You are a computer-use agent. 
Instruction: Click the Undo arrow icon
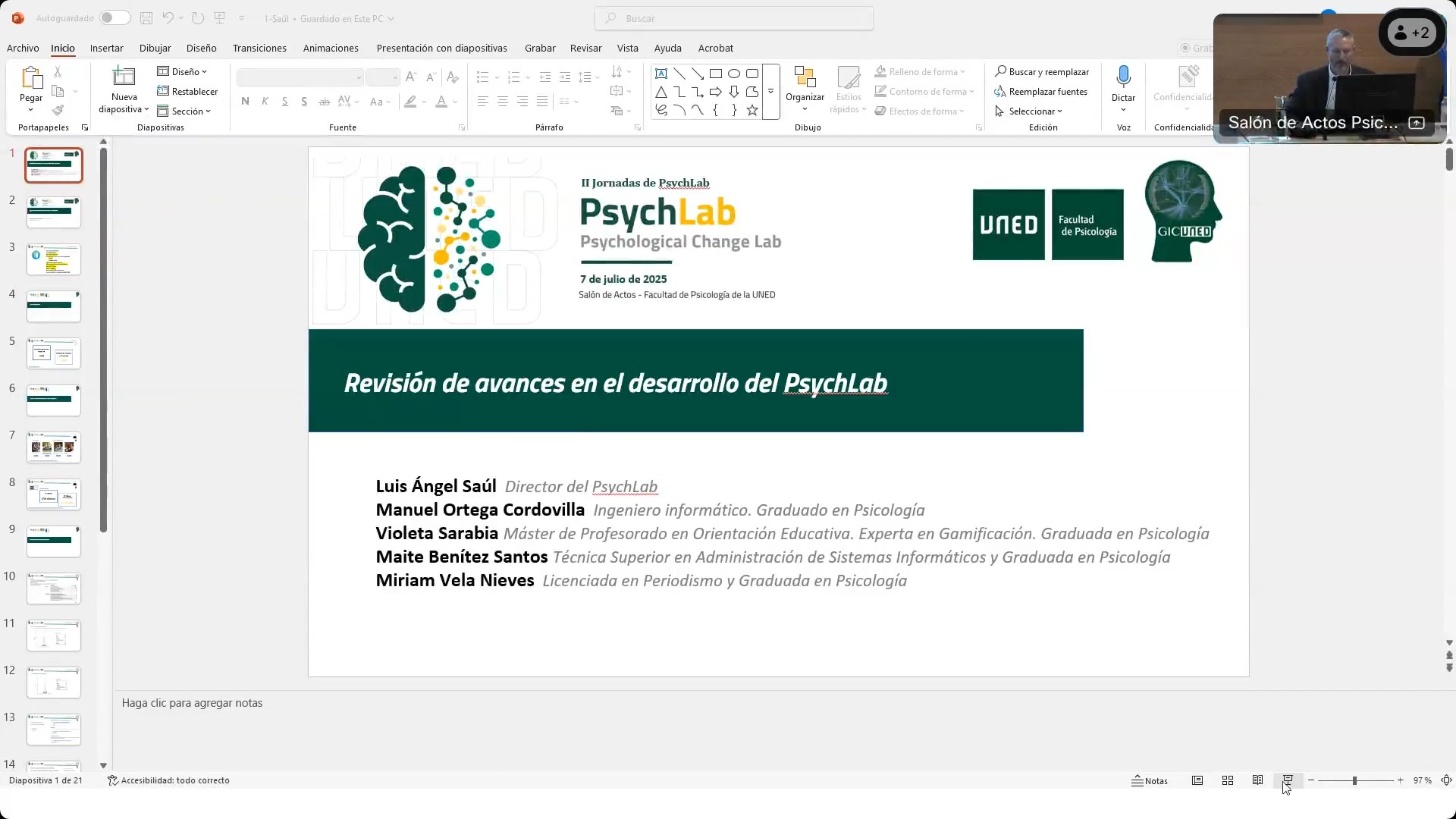pos(168,18)
